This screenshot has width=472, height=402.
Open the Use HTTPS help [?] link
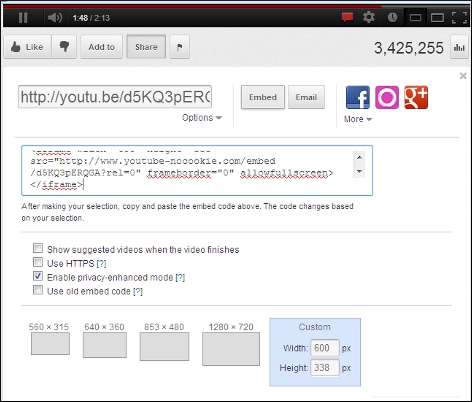[101, 264]
